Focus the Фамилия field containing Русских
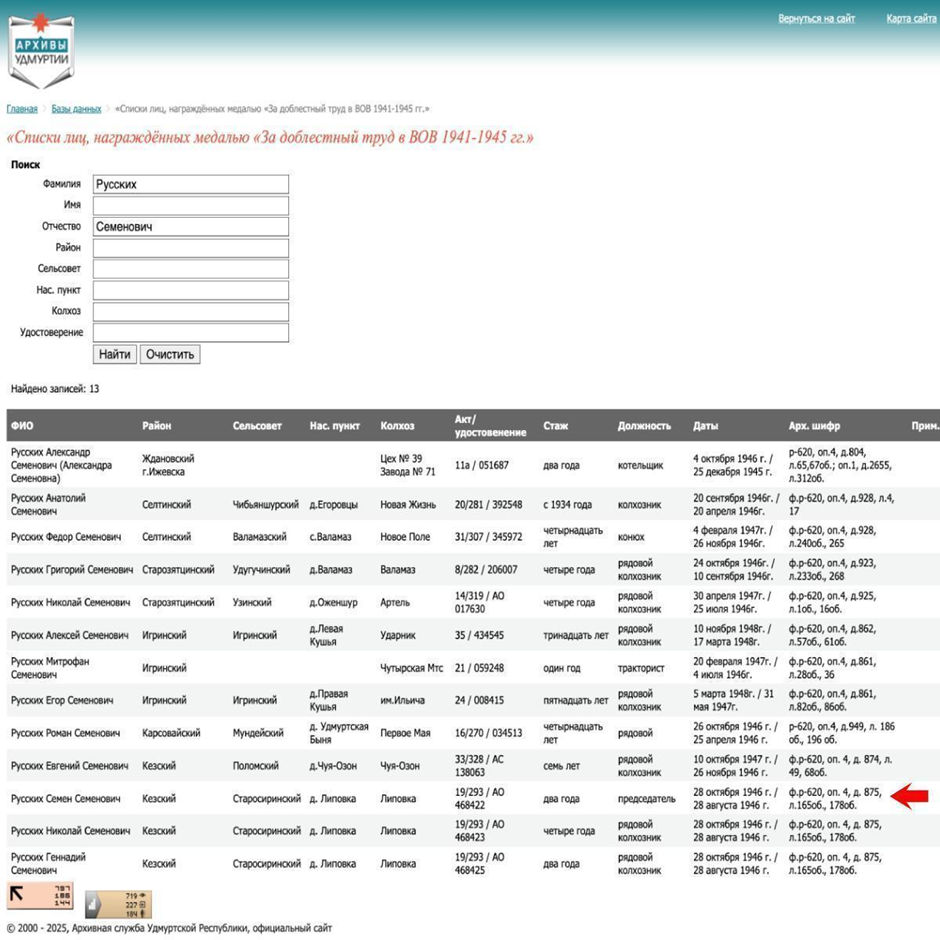The height and width of the screenshot is (940, 940). (190, 184)
